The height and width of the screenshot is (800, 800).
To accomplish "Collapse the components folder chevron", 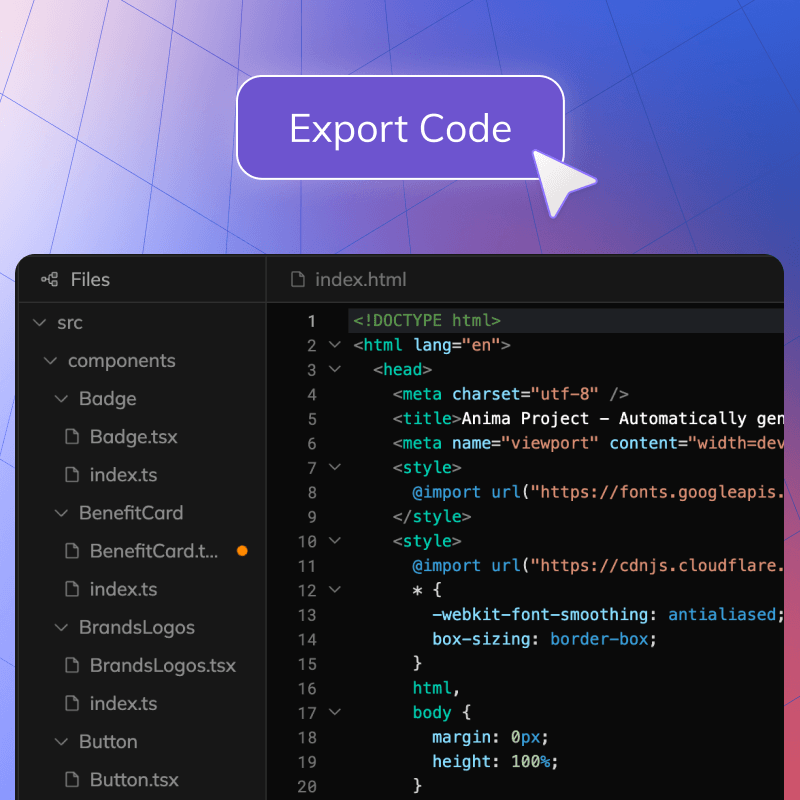I will 51,361.
